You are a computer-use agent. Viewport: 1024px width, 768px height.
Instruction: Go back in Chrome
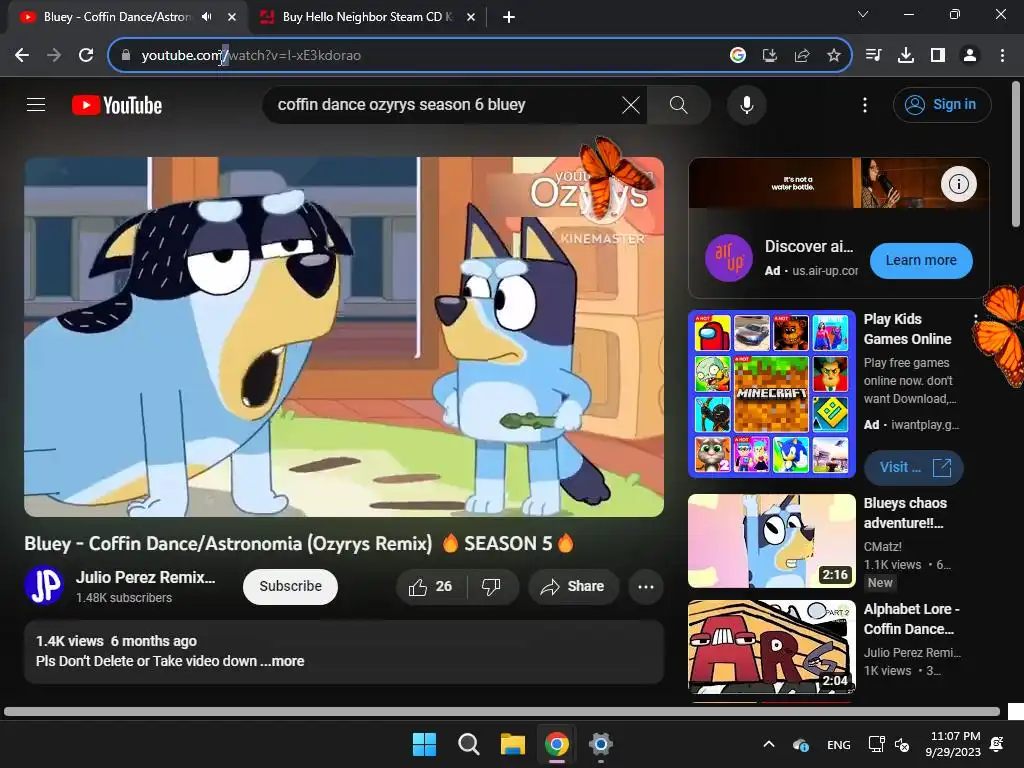click(22, 56)
